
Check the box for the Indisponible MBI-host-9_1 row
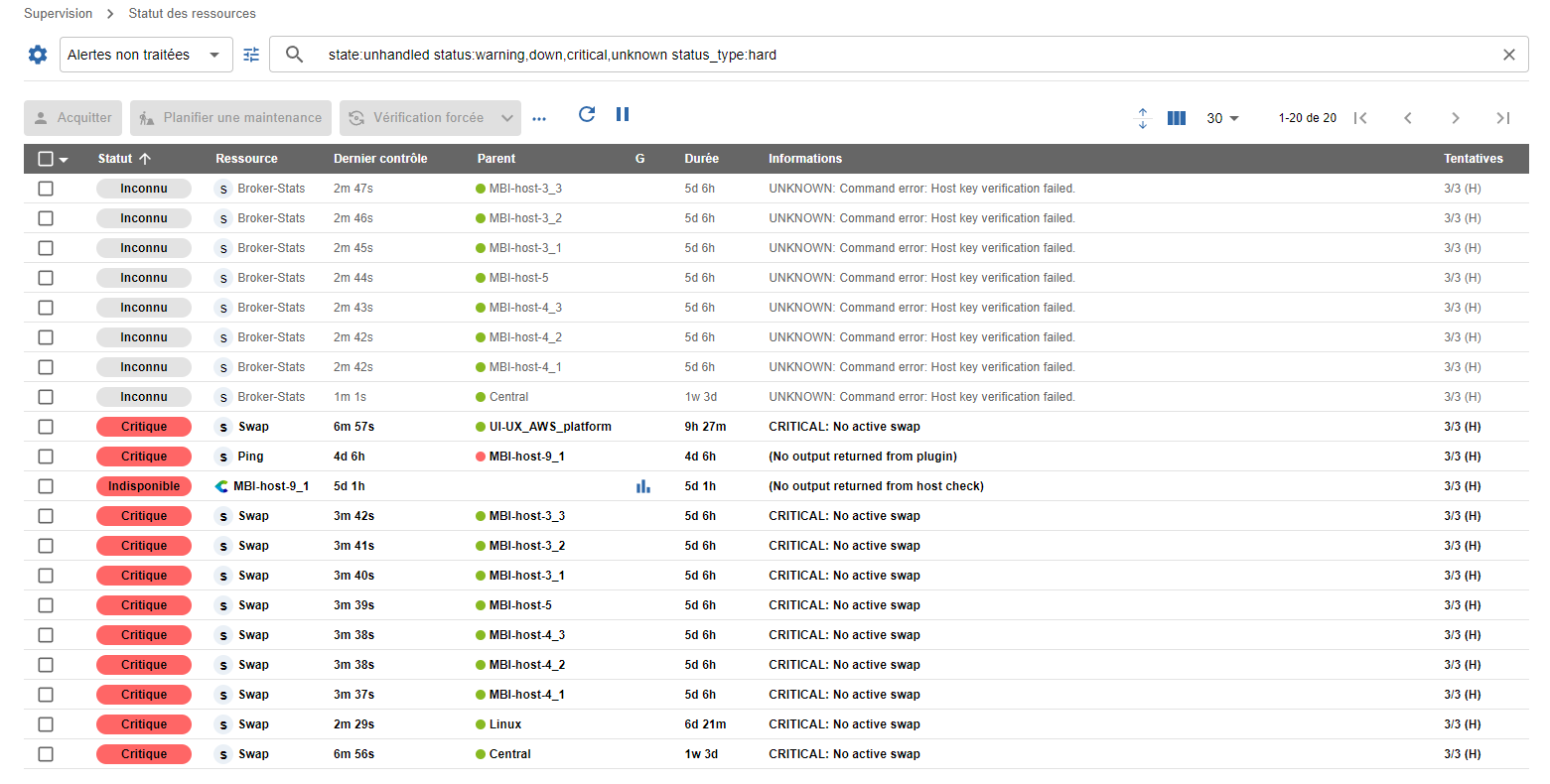[x=46, y=486]
